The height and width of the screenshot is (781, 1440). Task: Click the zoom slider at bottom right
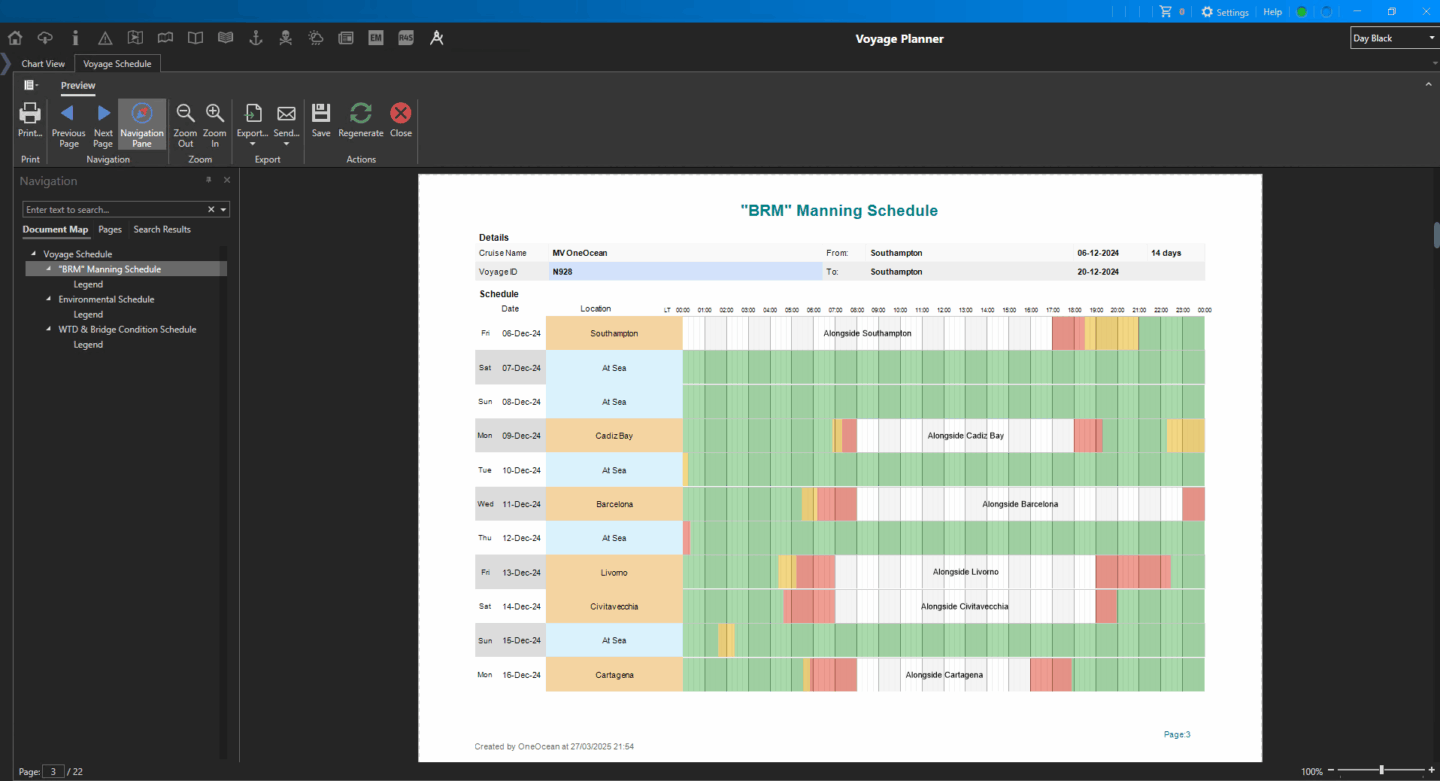[1381, 771]
